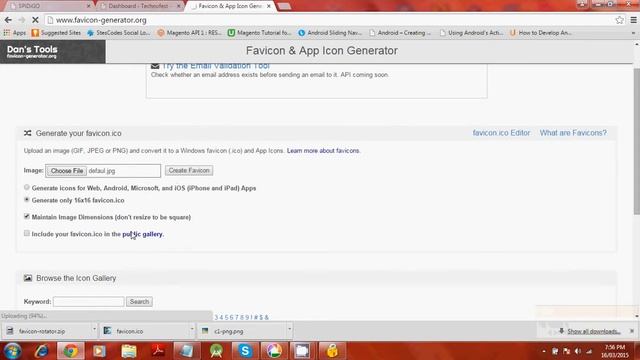Click the gallery Search button
The image size is (640, 360).
139,302
